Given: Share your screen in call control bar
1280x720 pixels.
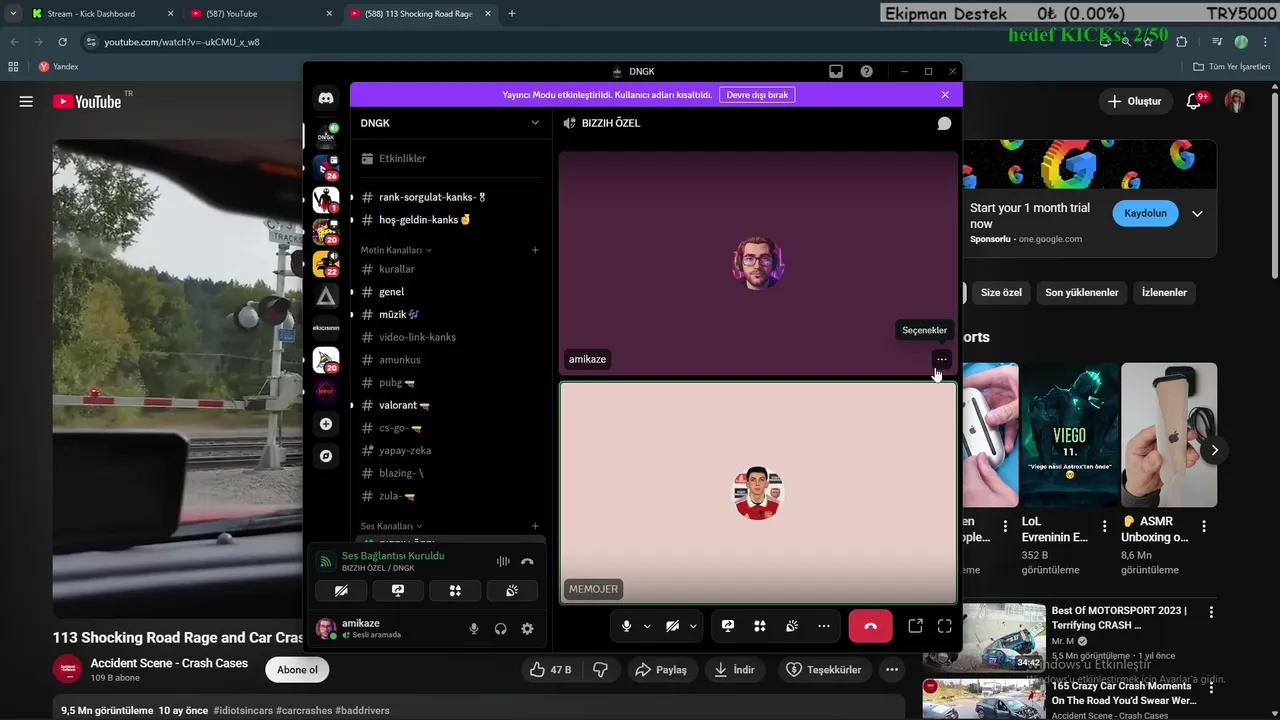Looking at the screenshot, I should (x=728, y=626).
